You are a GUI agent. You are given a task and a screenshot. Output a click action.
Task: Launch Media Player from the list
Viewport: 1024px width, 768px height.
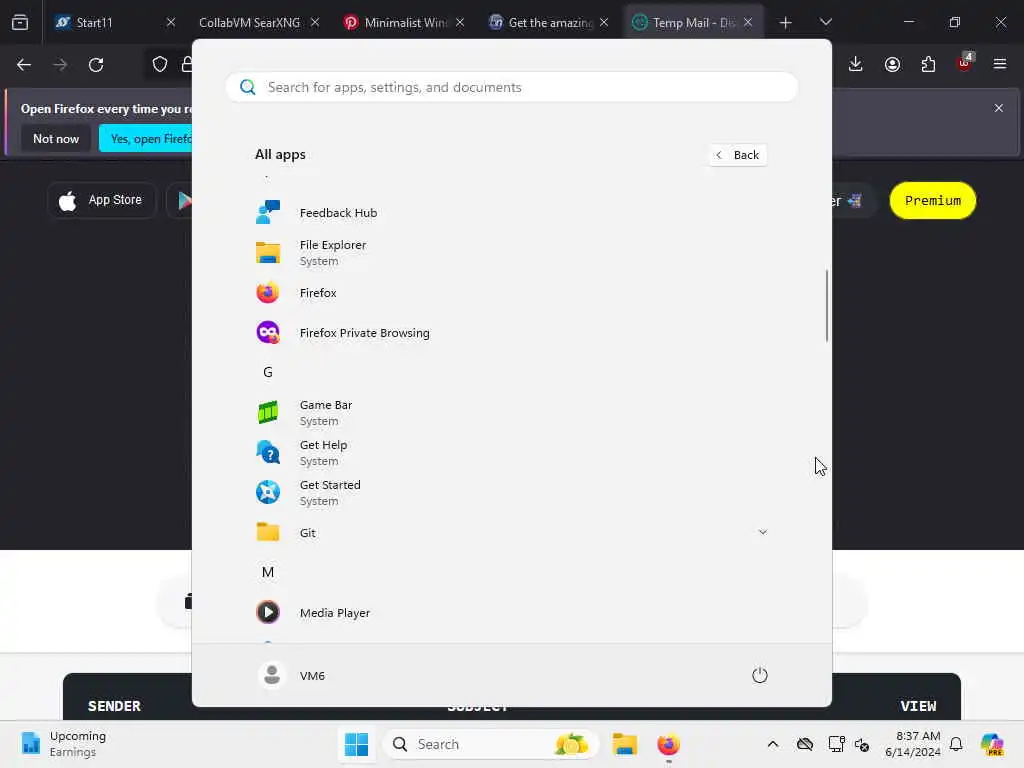pos(511,613)
